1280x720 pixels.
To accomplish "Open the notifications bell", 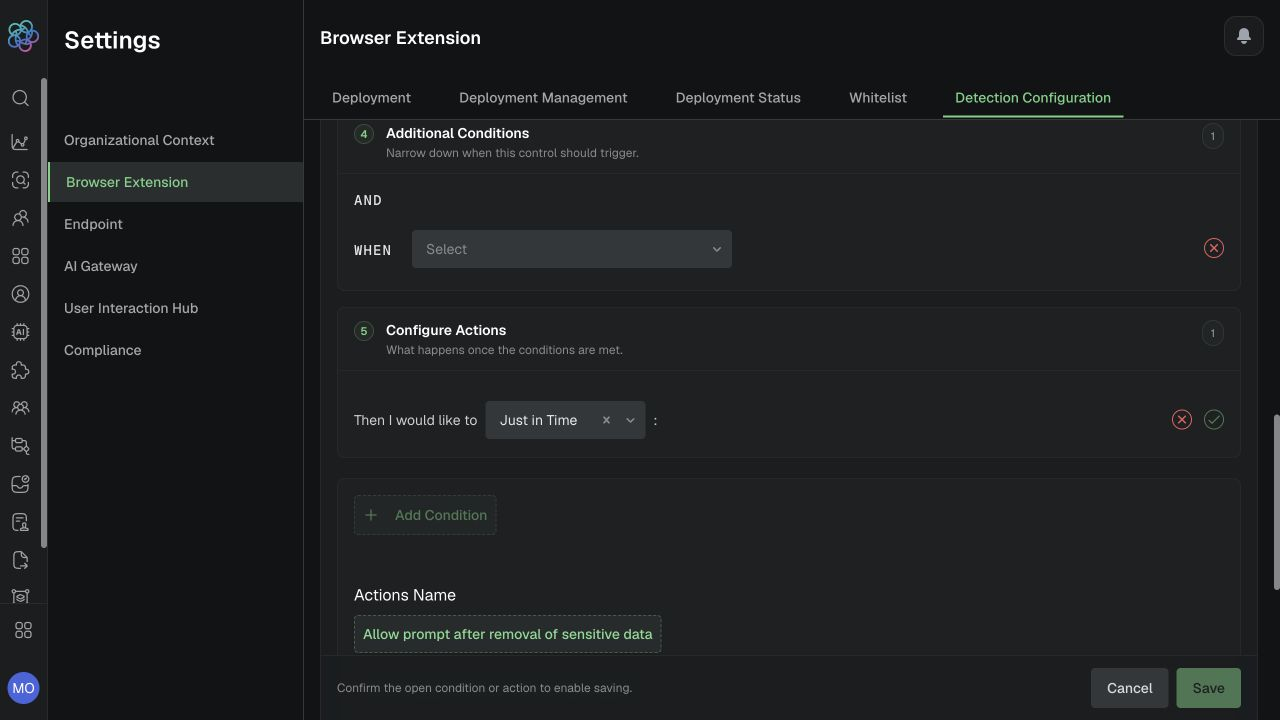I will point(1244,36).
